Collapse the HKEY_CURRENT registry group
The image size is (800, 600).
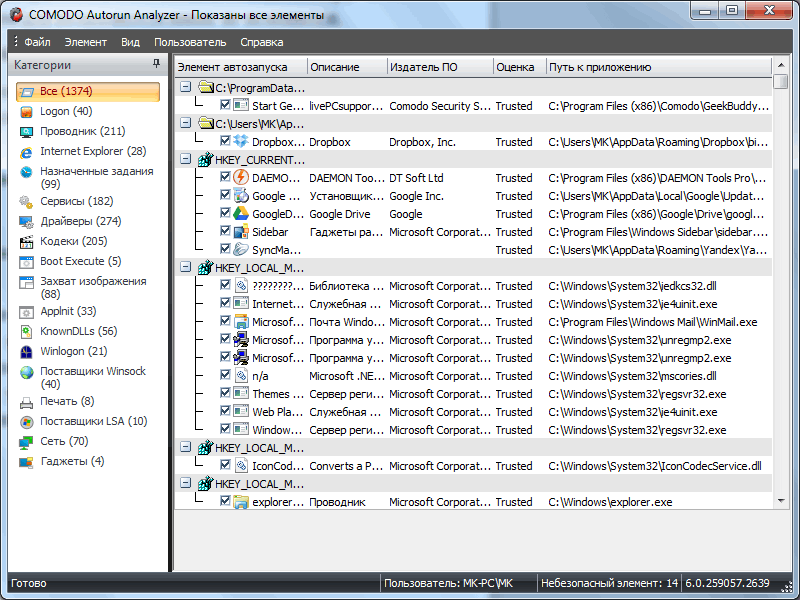pyautogui.click(x=186, y=160)
